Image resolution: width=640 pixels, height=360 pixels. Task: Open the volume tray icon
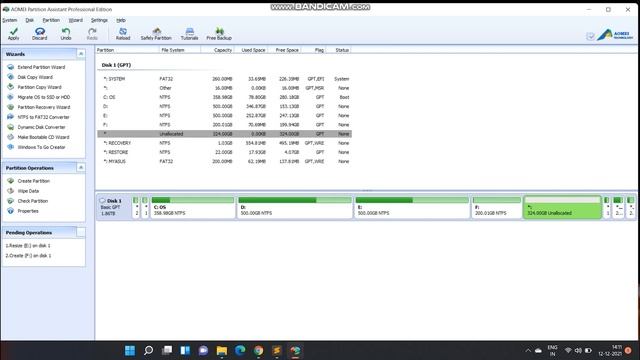(x=578, y=350)
